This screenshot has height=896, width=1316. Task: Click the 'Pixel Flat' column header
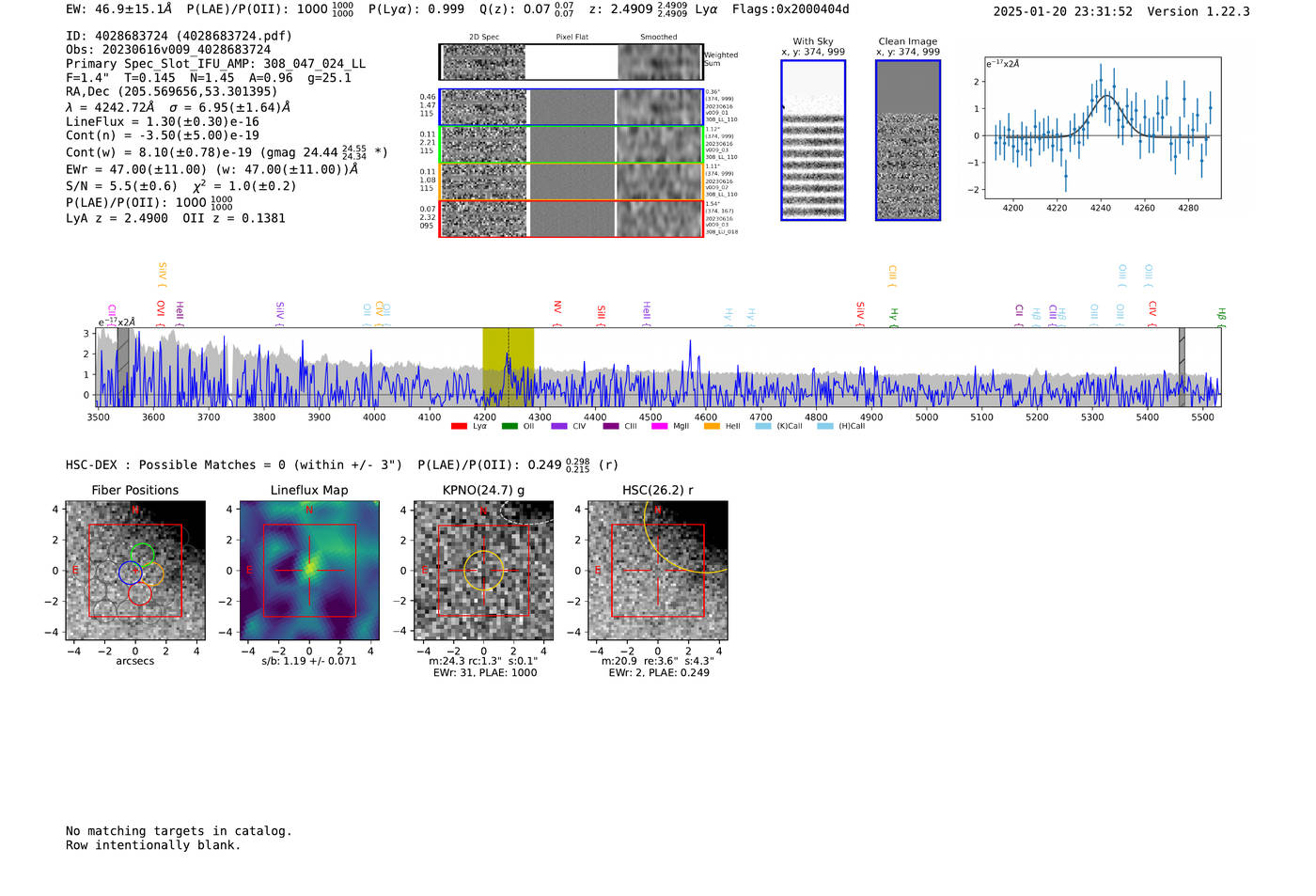click(572, 38)
